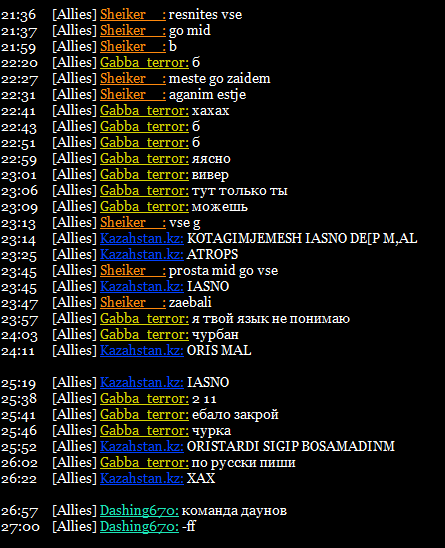The width and height of the screenshot is (445, 548).
Task: Open Kazahstan.kz link beside 'ORISTARDI SIGIP'
Action: click(142, 447)
